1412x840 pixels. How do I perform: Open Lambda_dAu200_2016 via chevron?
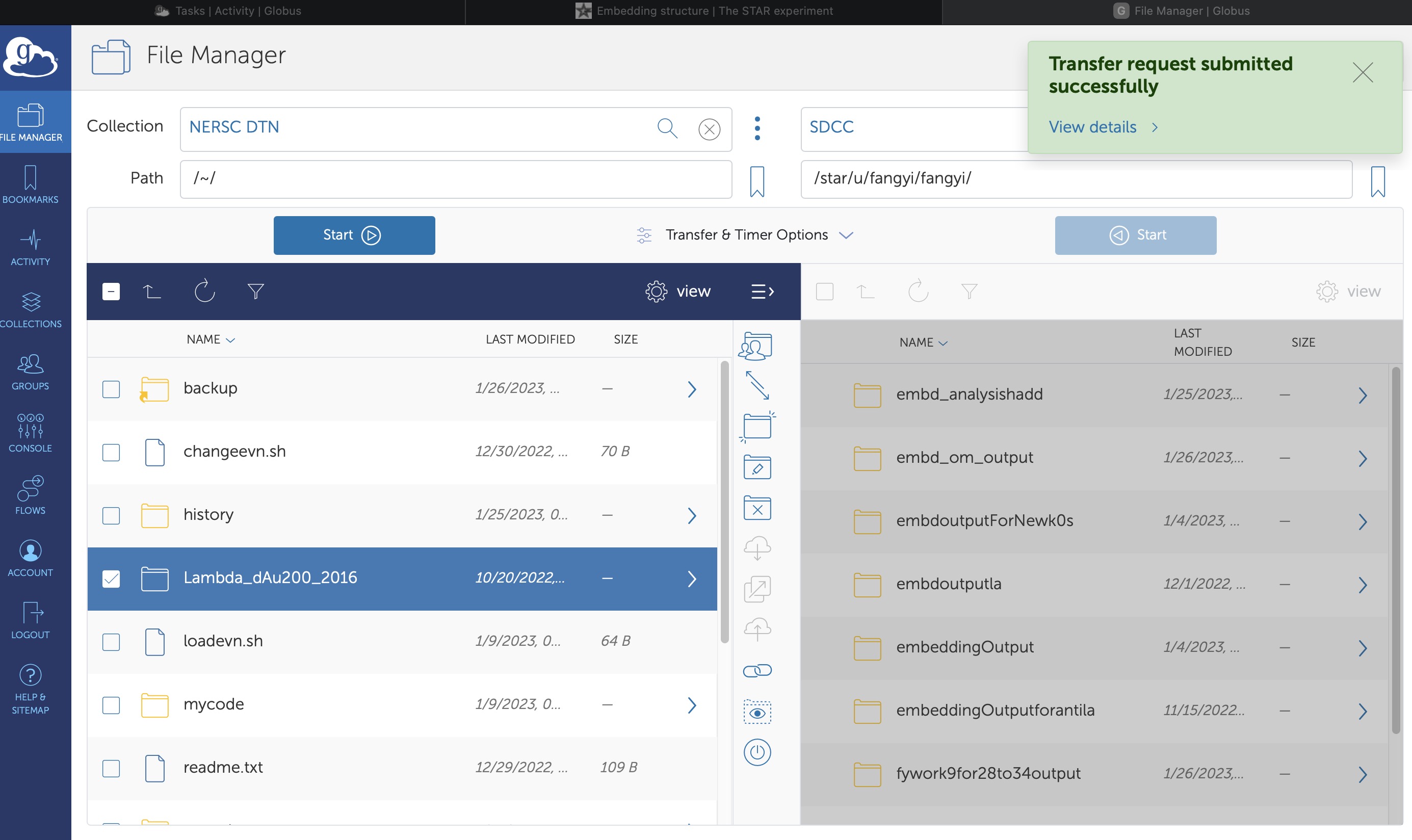[x=692, y=579]
